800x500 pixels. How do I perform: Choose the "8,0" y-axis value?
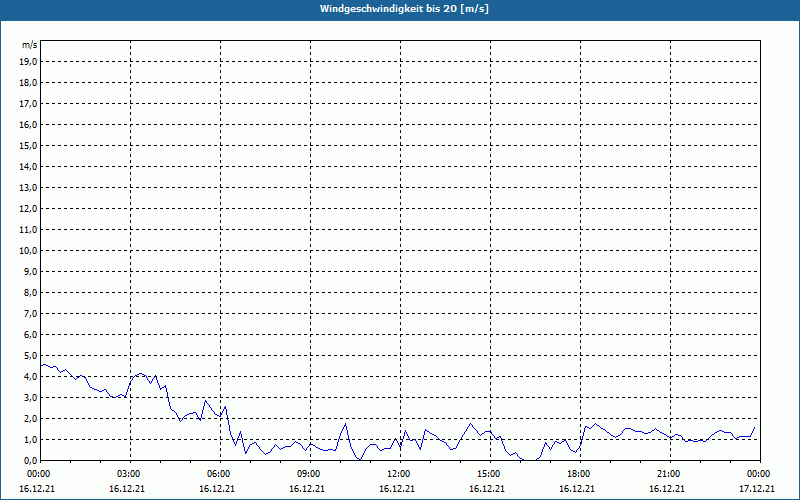30,292
